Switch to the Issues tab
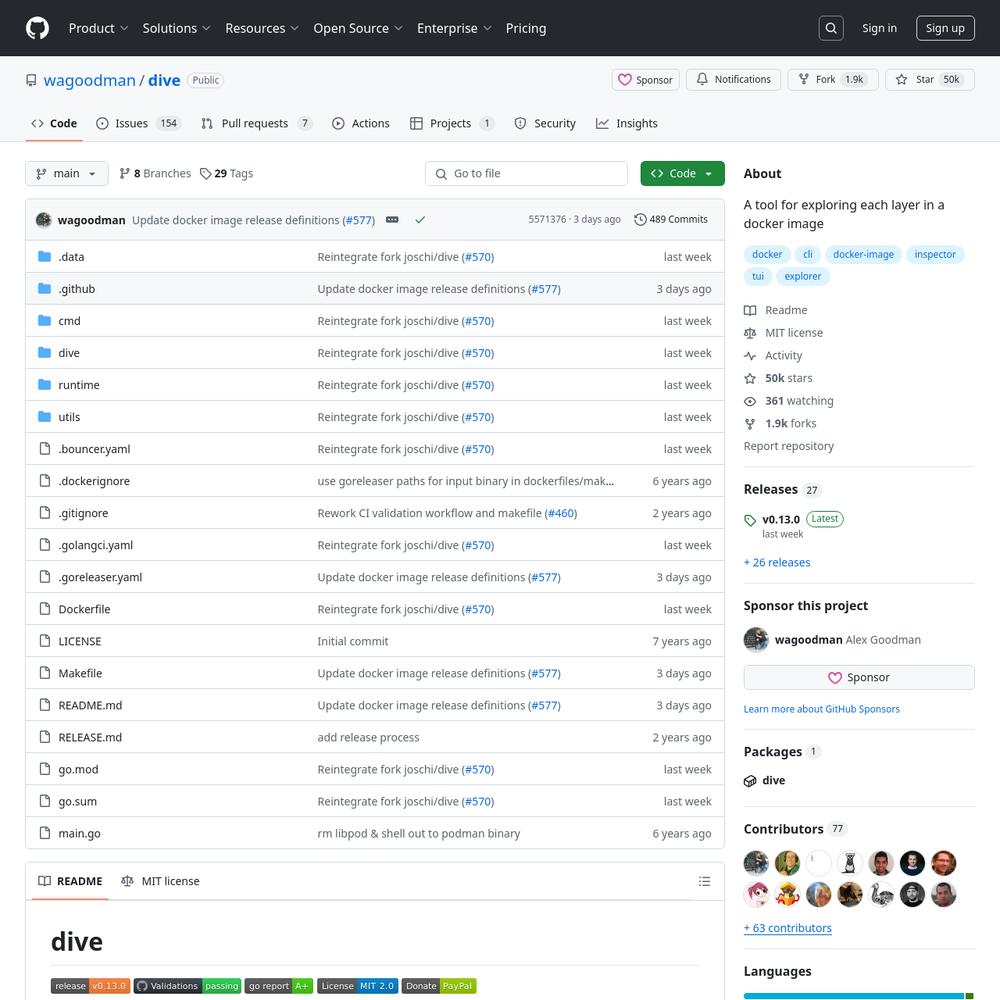This screenshot has height=1000, width=1000. pos(138,124)
